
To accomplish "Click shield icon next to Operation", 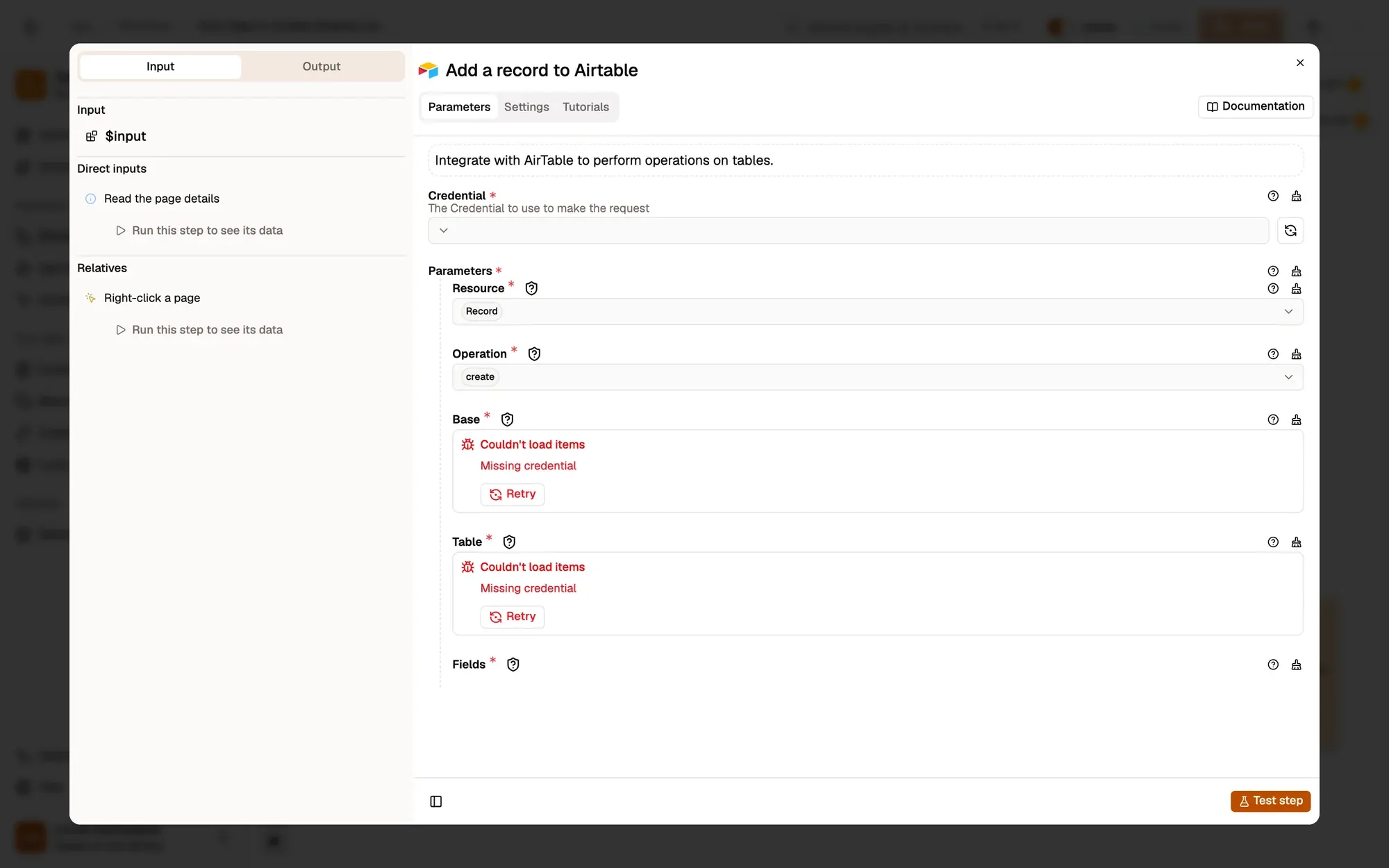I will [534, 354].
